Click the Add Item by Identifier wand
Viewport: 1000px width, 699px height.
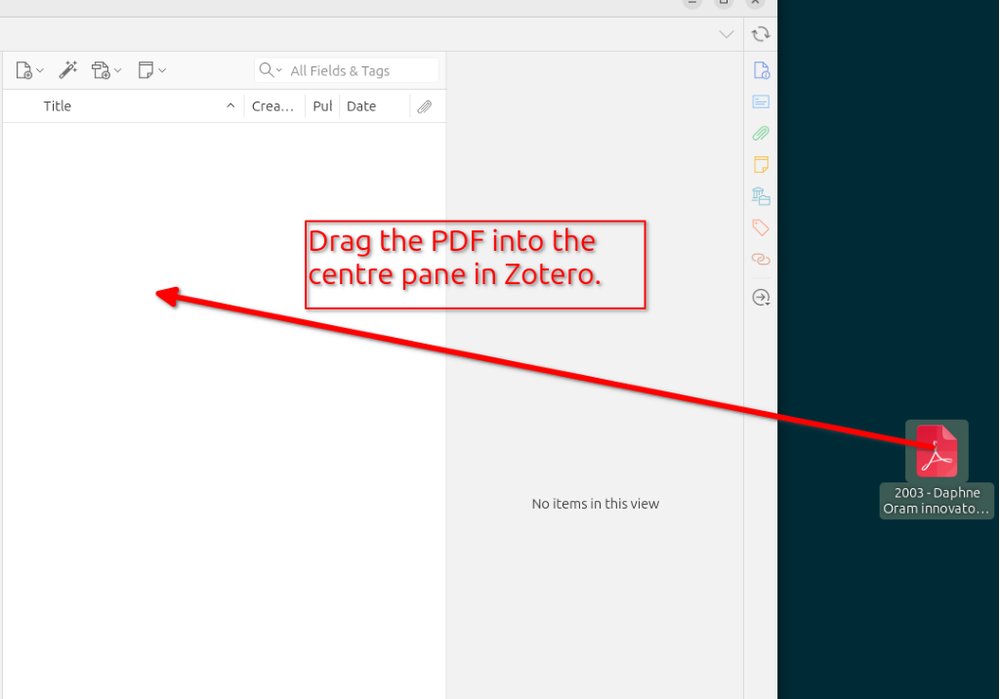[68, 70]
